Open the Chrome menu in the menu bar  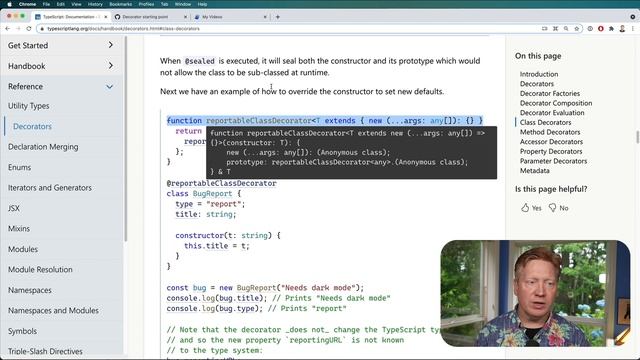click(x=27, y=4)
